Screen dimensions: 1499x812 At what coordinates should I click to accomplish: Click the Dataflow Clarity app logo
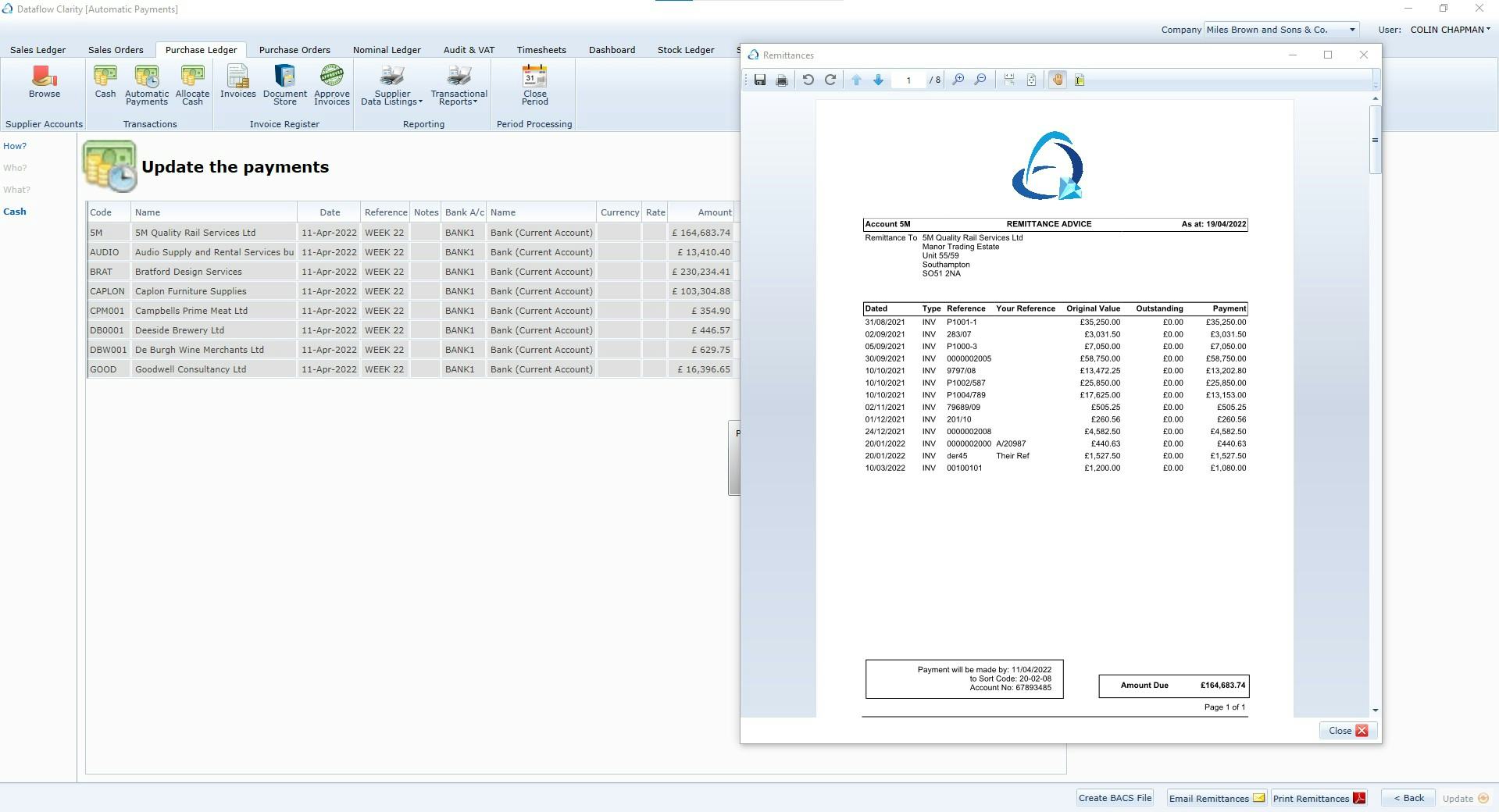[7, 9]
